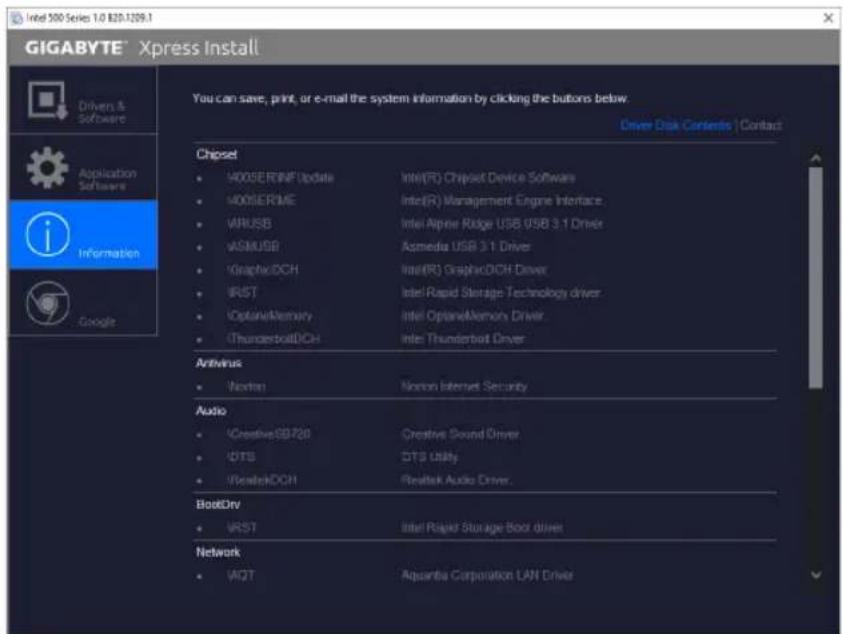Click the scroll up arrow
This screenshot has width=843, height=634.
[816, 158]
